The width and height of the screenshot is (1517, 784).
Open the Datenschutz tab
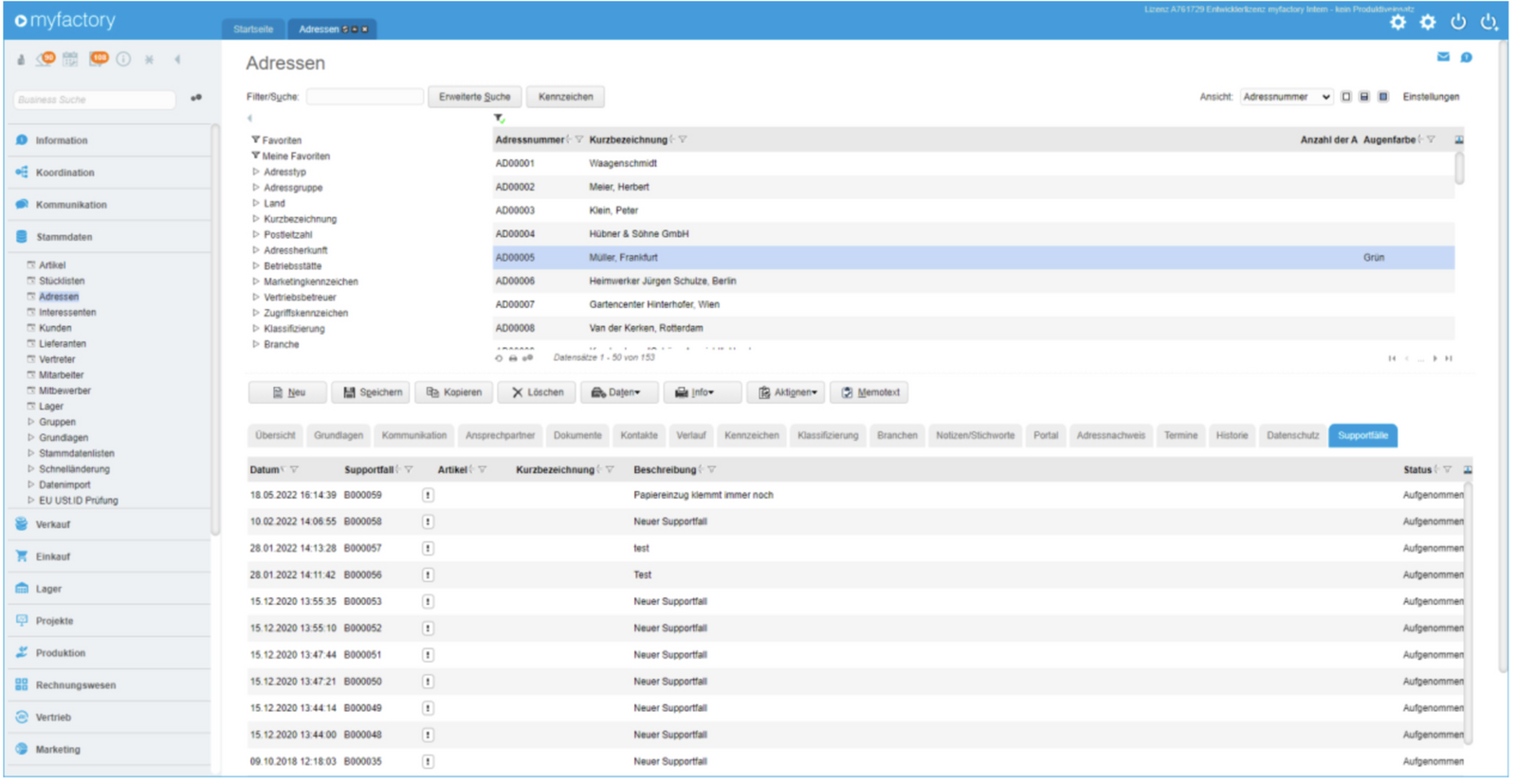1293,436
